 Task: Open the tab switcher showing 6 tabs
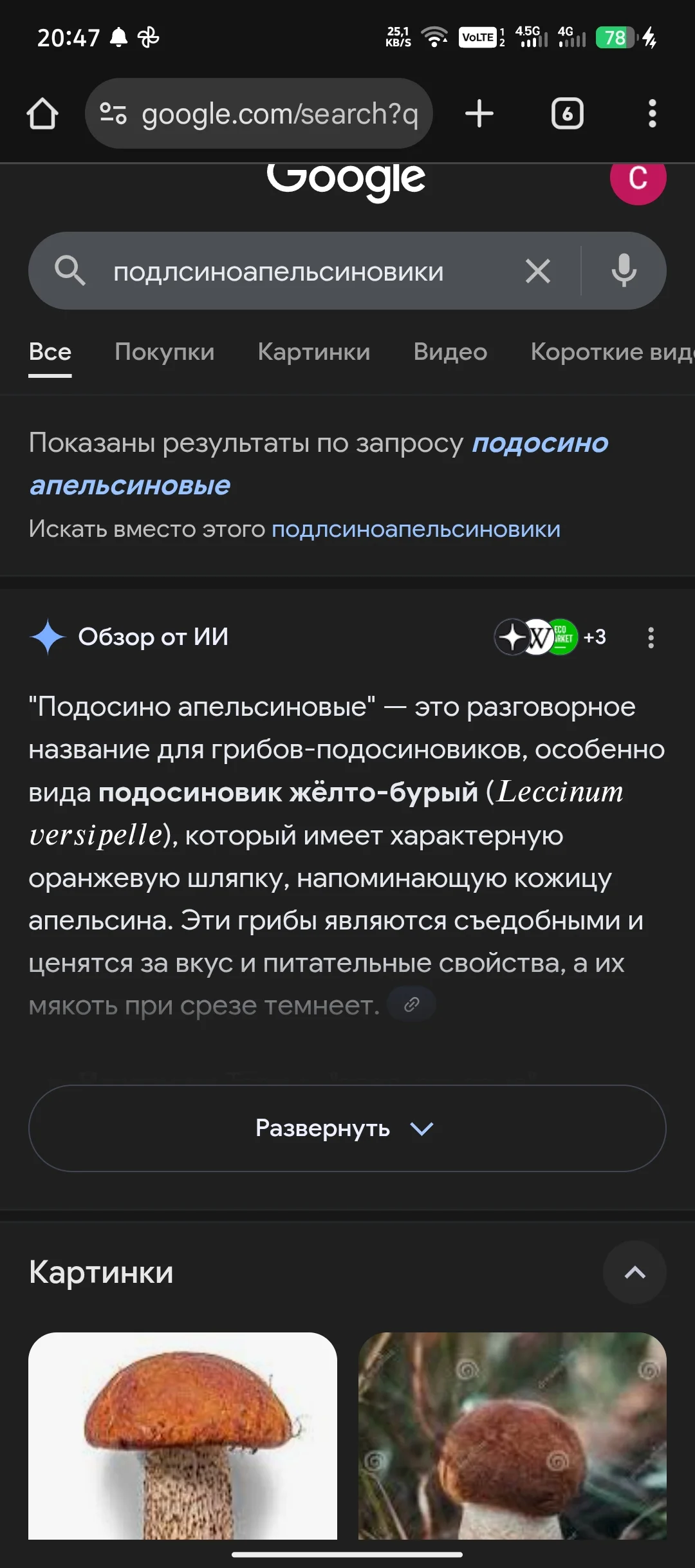(567, 113)
